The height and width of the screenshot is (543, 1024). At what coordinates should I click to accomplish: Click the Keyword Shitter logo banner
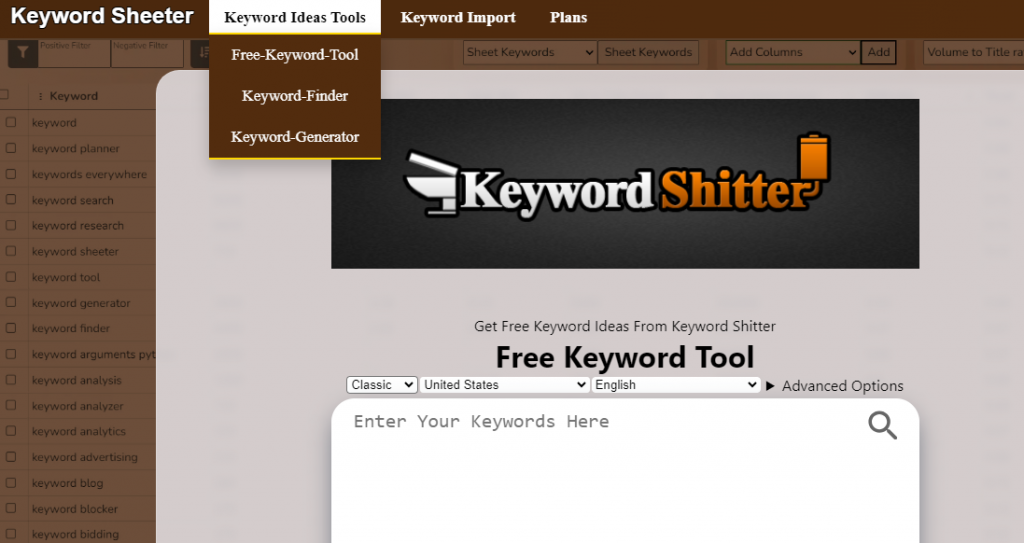(625, 184)
